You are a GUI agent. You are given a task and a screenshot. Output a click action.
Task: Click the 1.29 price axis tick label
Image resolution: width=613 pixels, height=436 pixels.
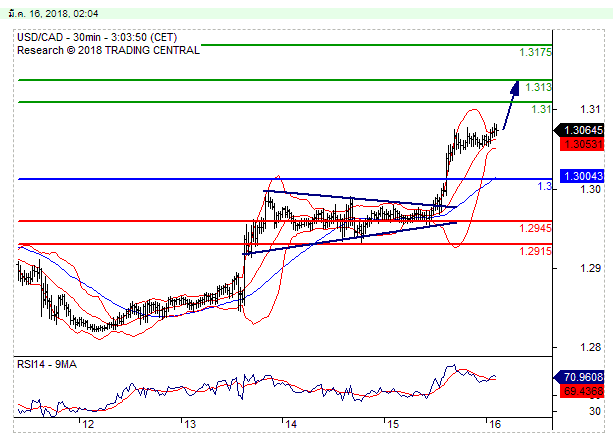click(590, 268)
